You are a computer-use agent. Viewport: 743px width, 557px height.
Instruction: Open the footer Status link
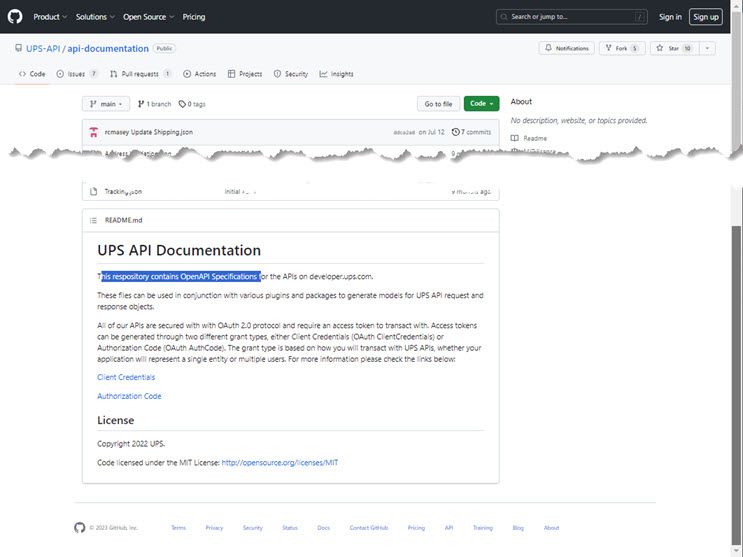[x=290, y=528]
